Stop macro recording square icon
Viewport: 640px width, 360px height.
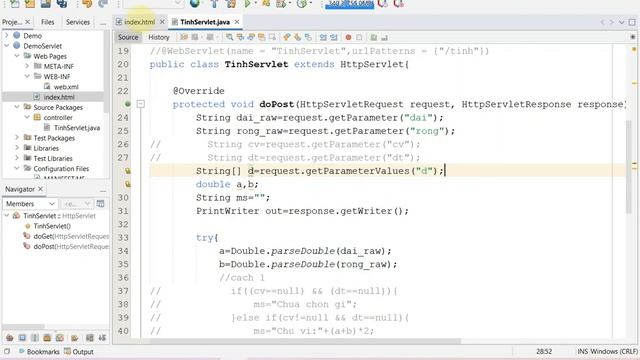pos(359,37)
